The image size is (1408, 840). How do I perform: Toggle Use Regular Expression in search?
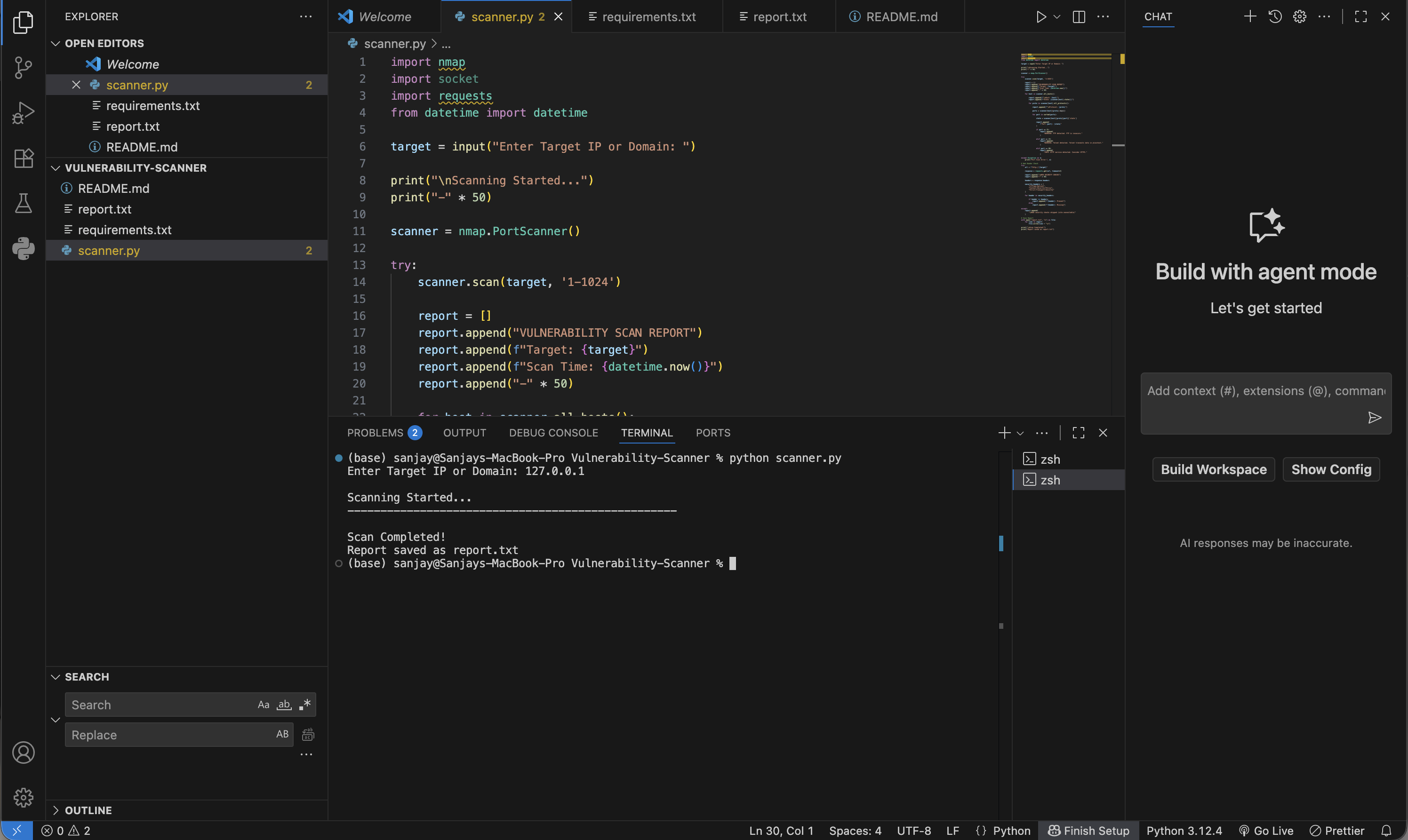305,705
